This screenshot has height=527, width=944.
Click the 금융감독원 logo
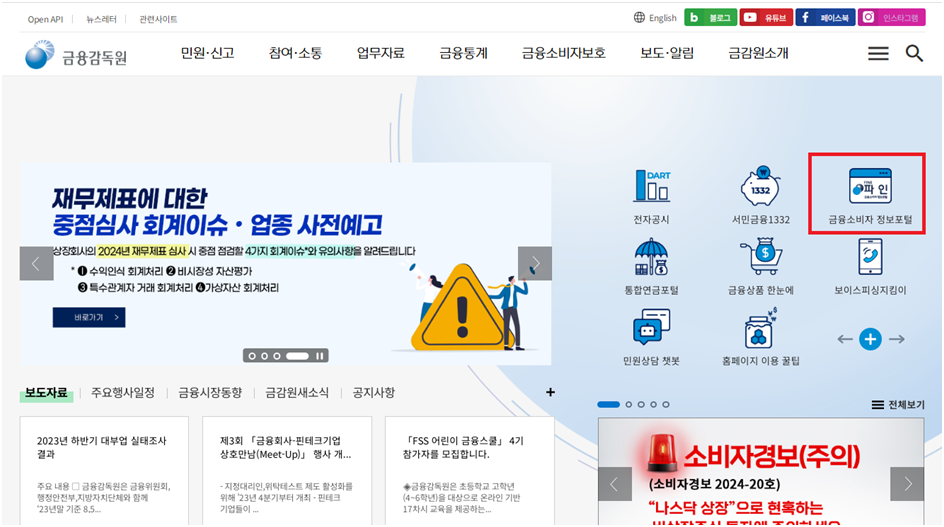(x=76, y=55)
